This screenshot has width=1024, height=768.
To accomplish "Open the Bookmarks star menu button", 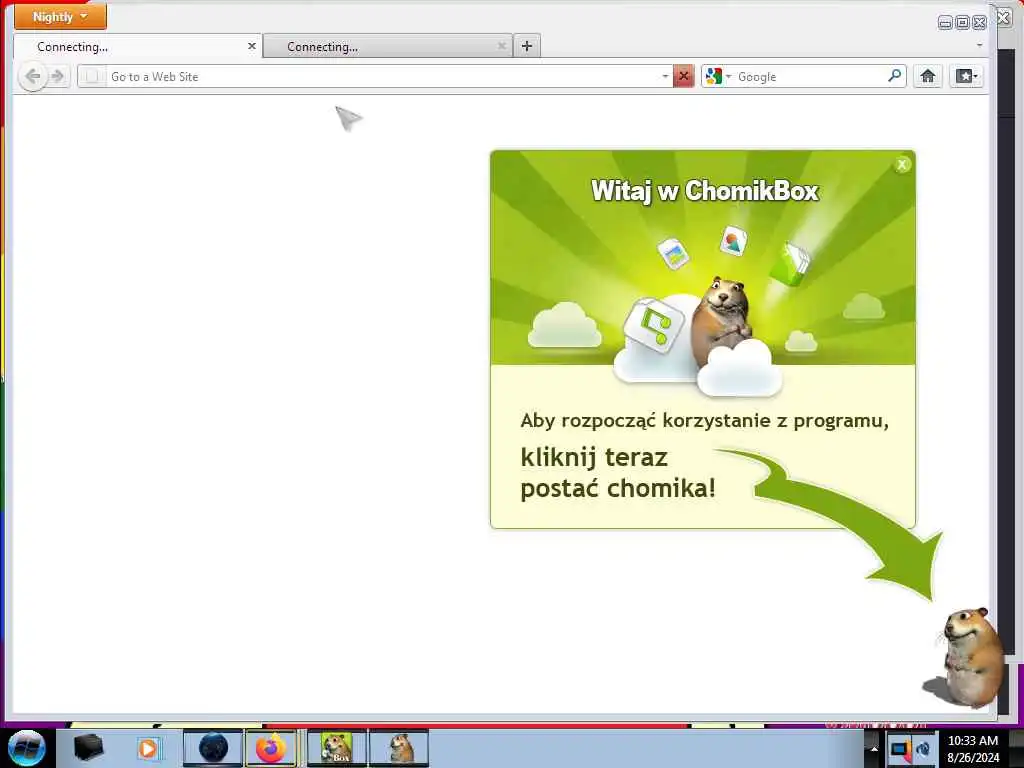I will [x=967, y=76].
